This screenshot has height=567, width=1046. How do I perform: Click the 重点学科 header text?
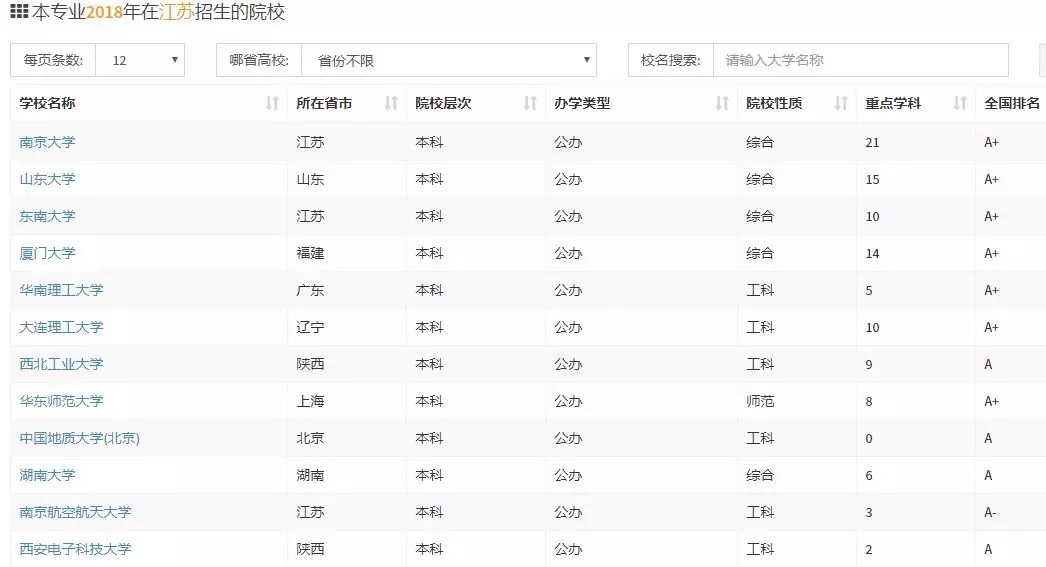click(x=893, y=103)
